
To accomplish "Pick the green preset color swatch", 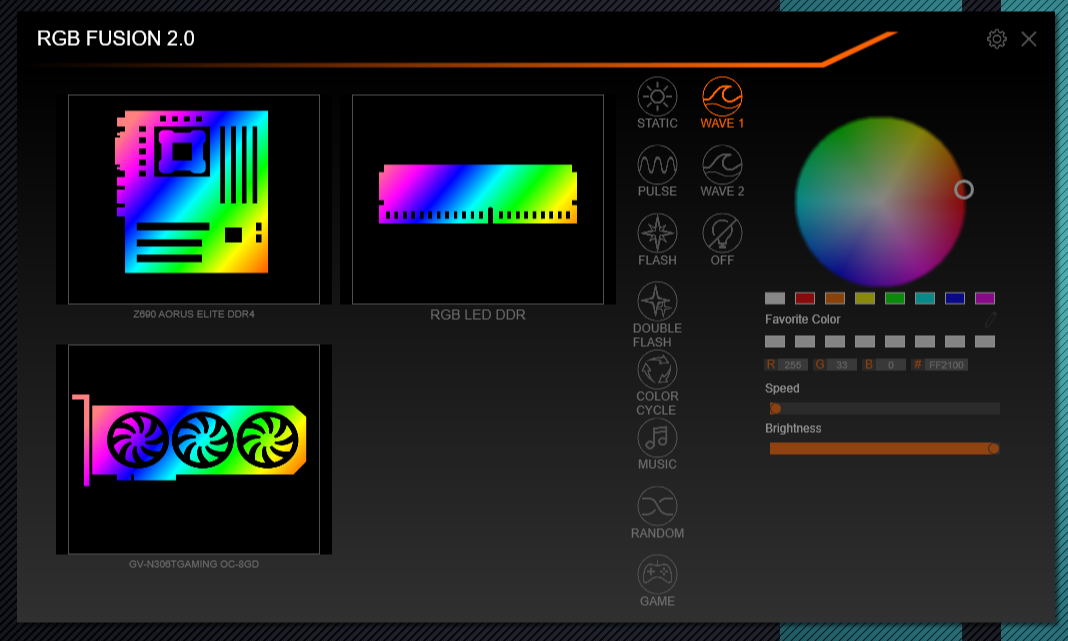I will [894, 298].
